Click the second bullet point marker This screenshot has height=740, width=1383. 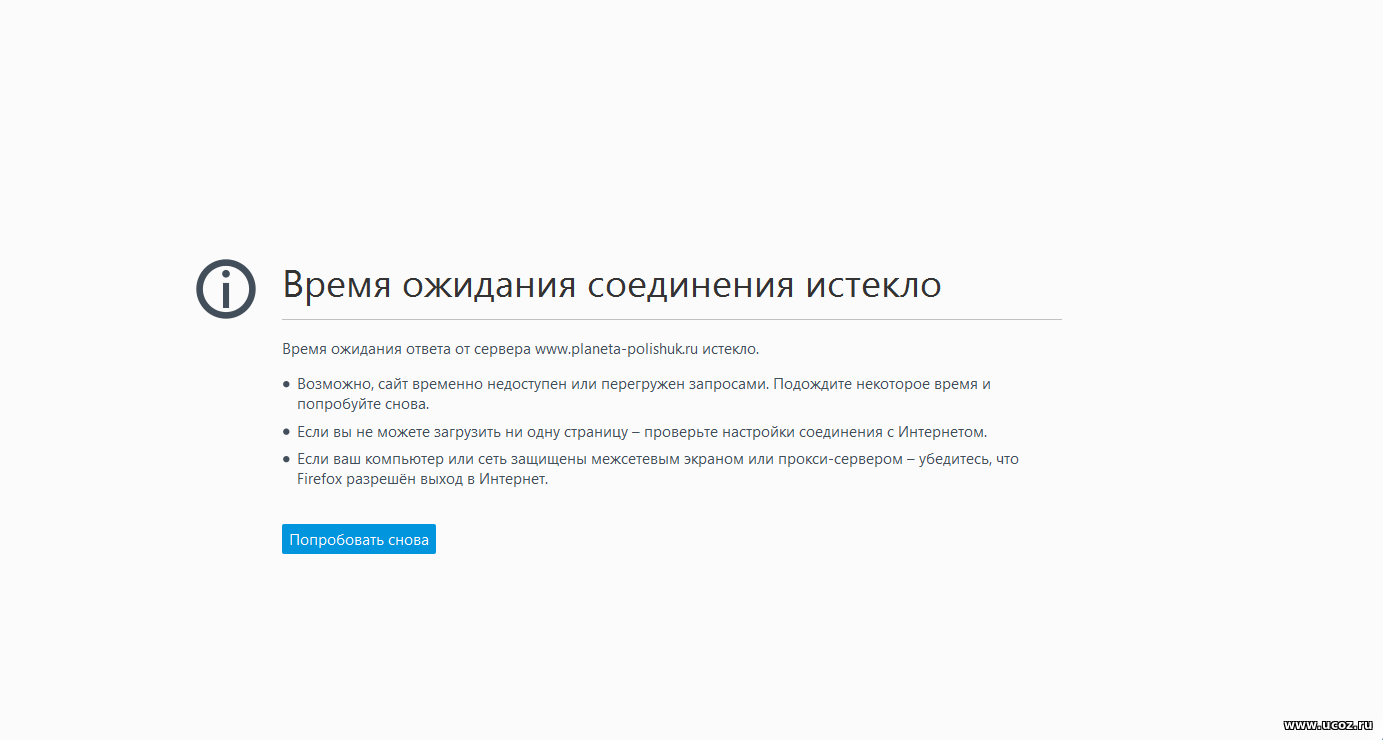[286, 432]
